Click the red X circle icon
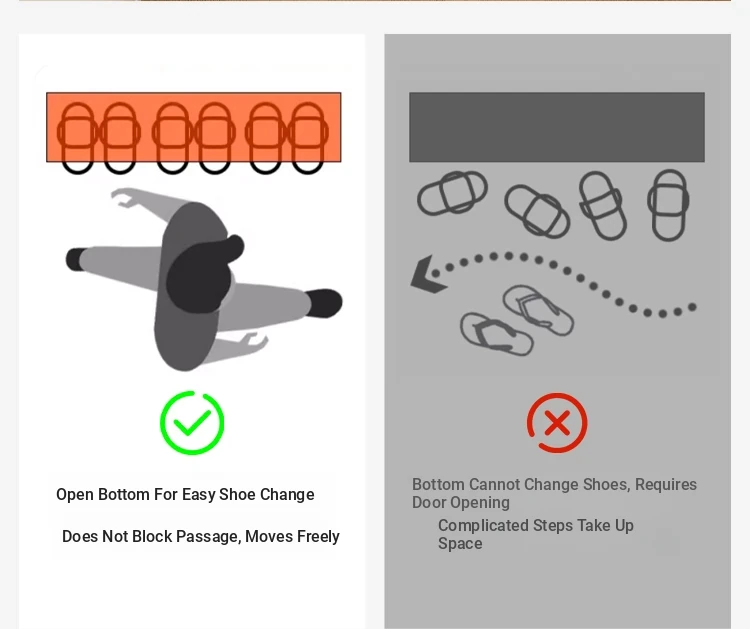Image resolution: width=750 pixels, height=629 pixels. (x=557, y=423)
